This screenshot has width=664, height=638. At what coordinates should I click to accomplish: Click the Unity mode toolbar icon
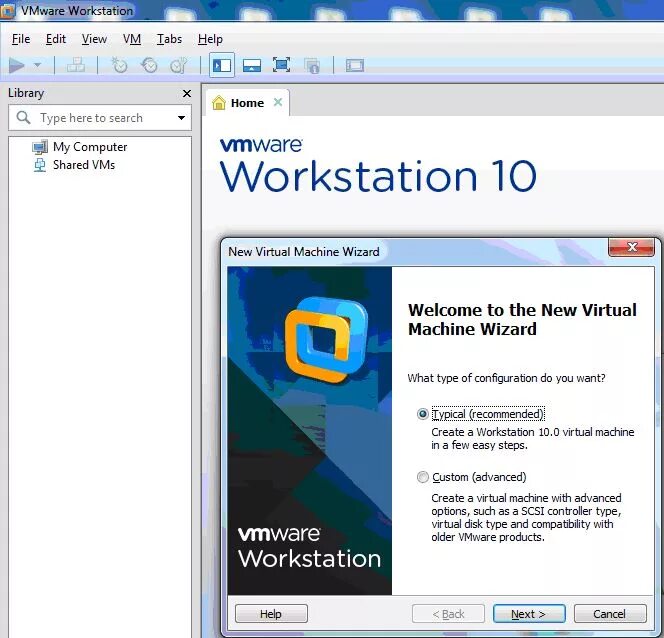click(312, 66)
